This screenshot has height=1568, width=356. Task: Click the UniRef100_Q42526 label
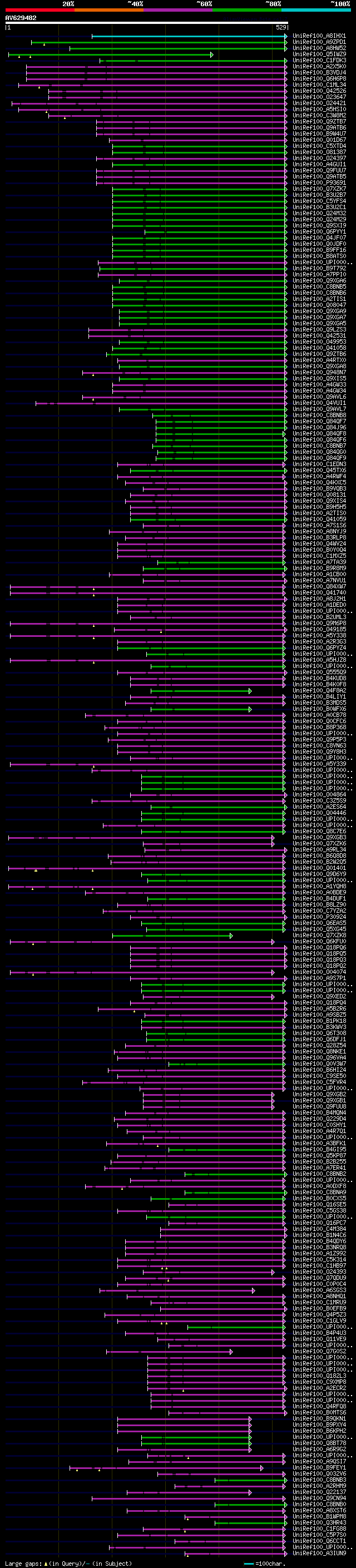(319, 91)
